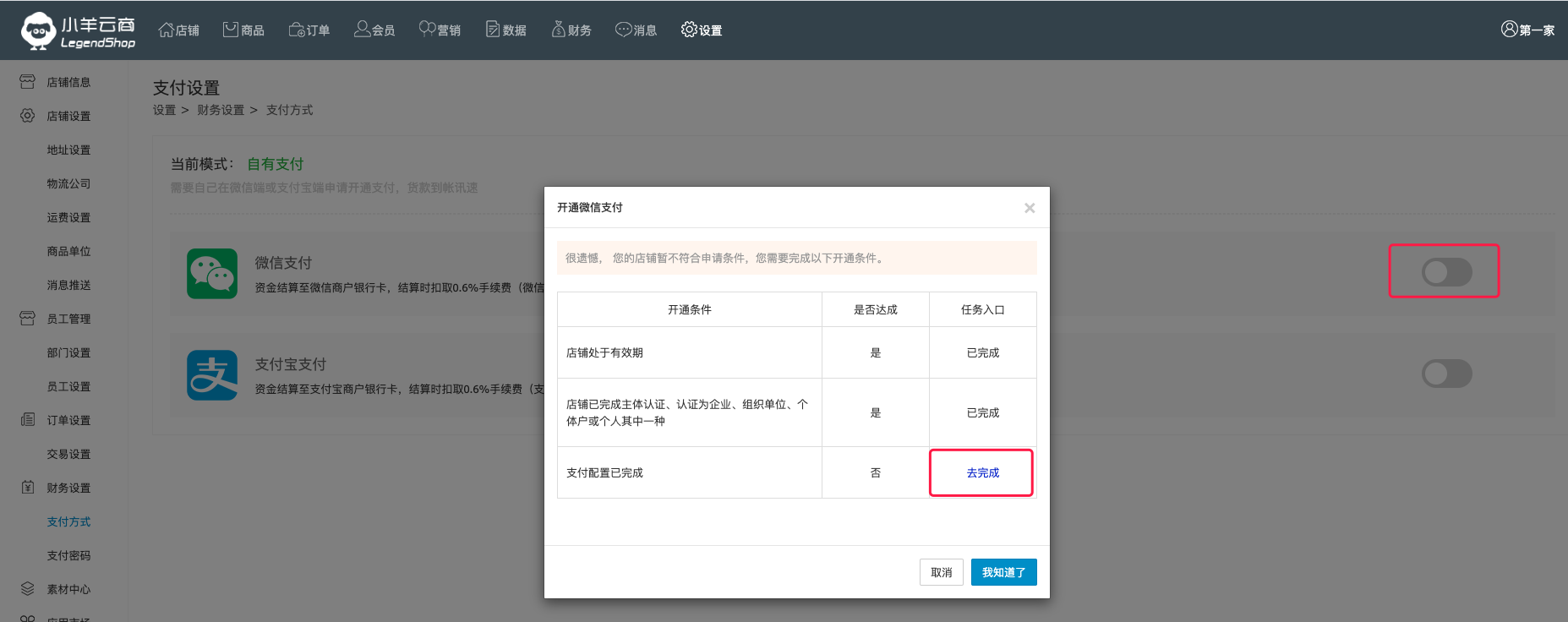Image resolution: width=1568 pixels, height=622 pixels.
Task: Click the WeChat Pay green icon
Action: click(x=212, y=273)
